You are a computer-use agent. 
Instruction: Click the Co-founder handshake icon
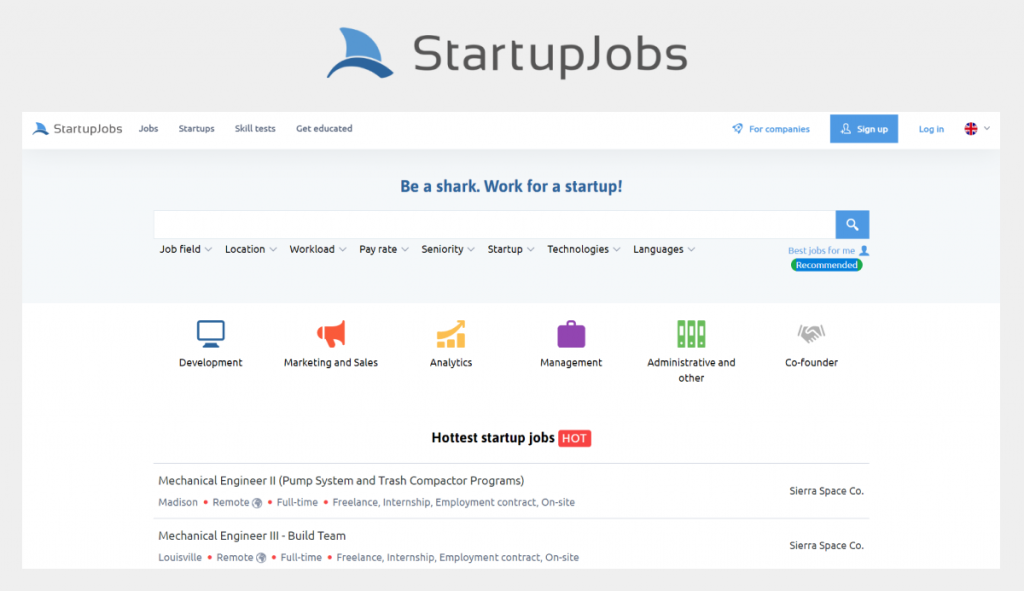tap(811, 334)
